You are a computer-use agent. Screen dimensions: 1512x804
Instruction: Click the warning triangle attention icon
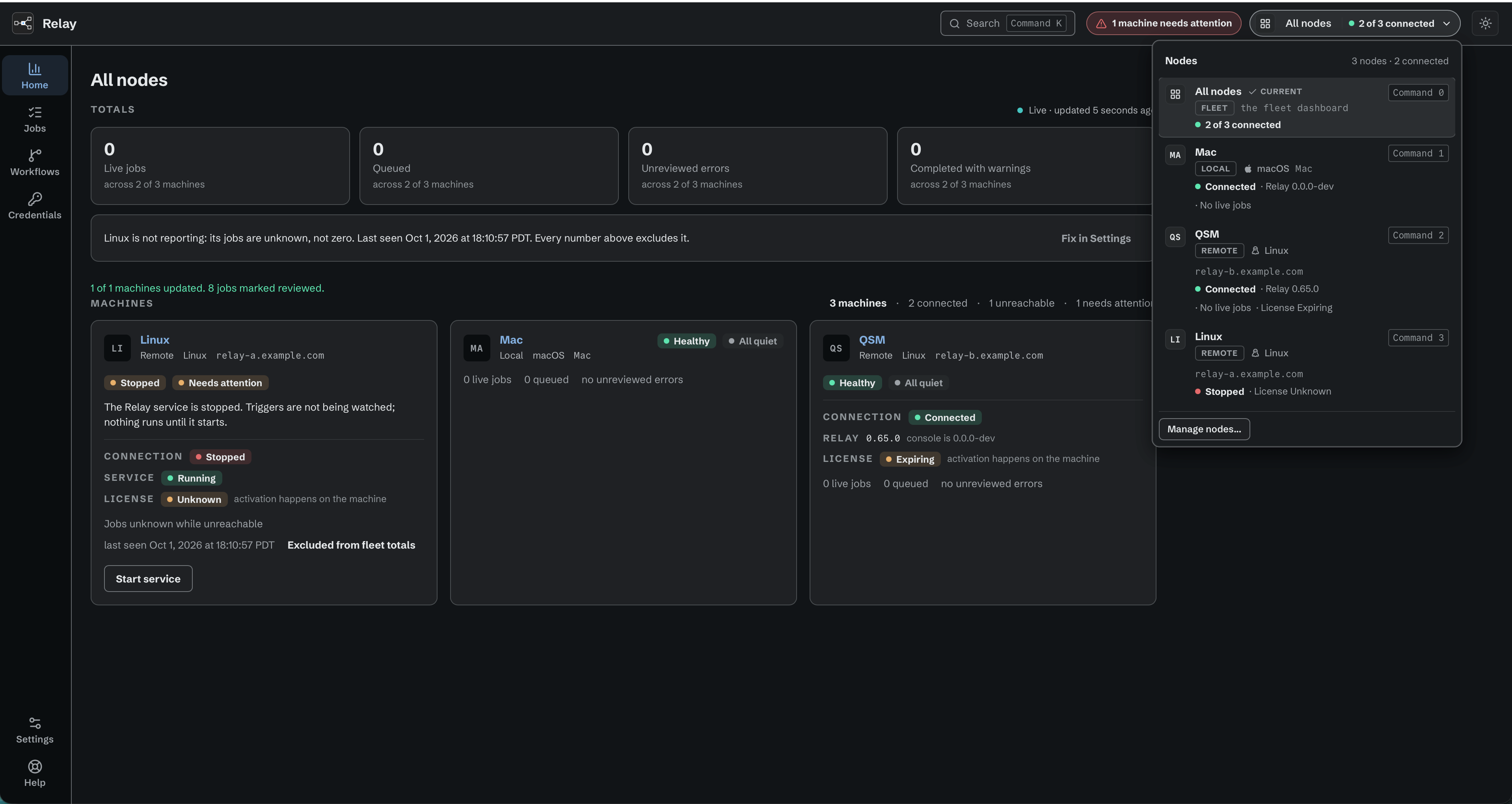coord(1101,24)
